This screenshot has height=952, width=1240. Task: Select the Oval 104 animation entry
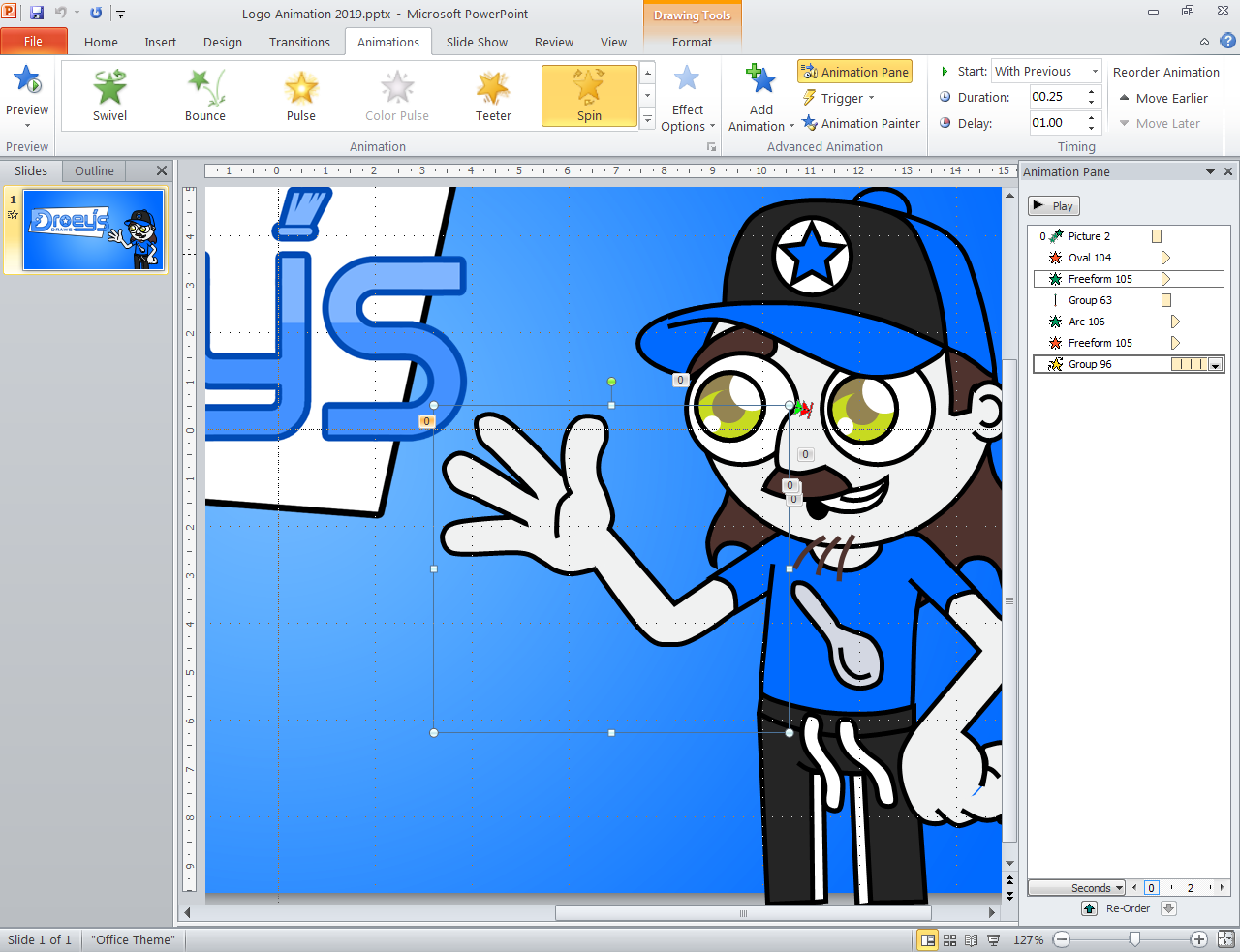tap(1129, 258)
